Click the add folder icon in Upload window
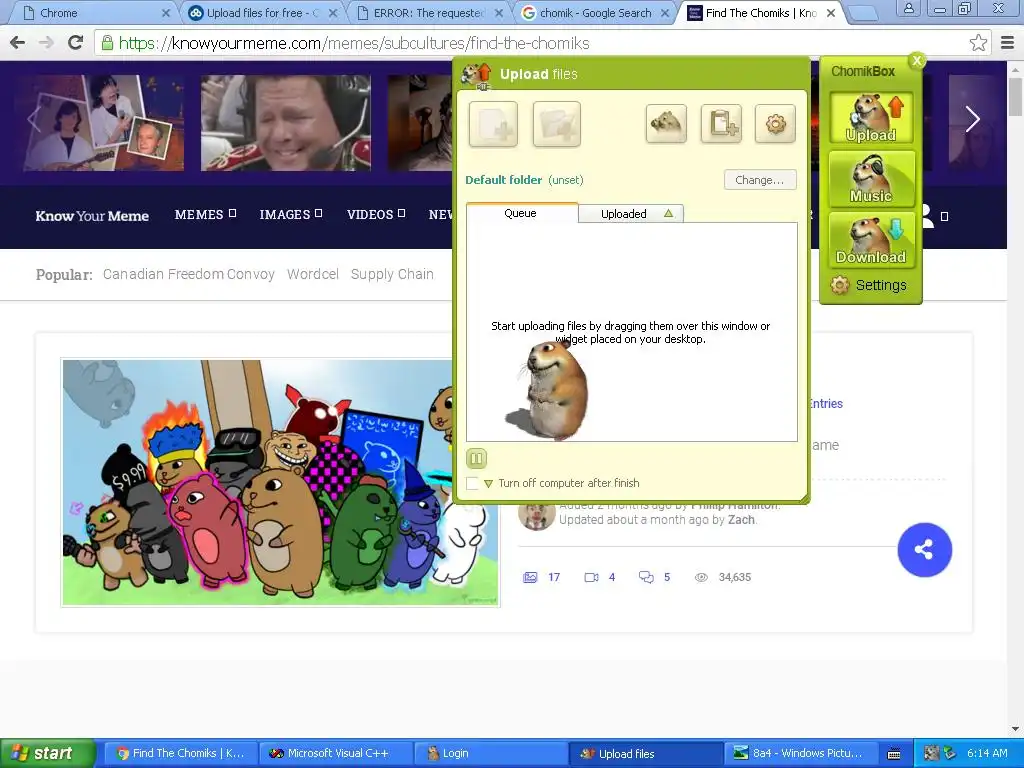 coord(556,123)
